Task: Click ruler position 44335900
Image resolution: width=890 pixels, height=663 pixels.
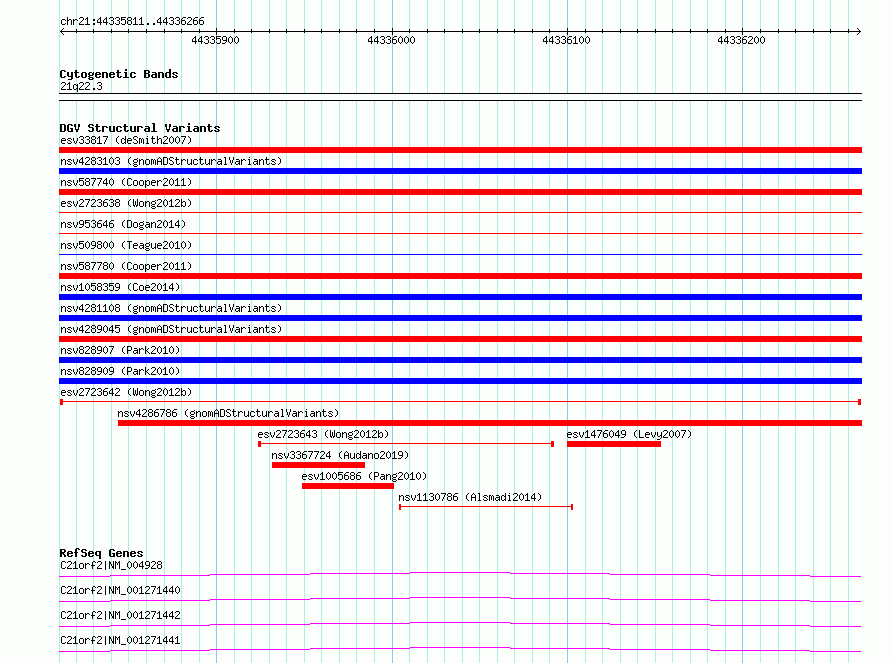Action: 215,40
